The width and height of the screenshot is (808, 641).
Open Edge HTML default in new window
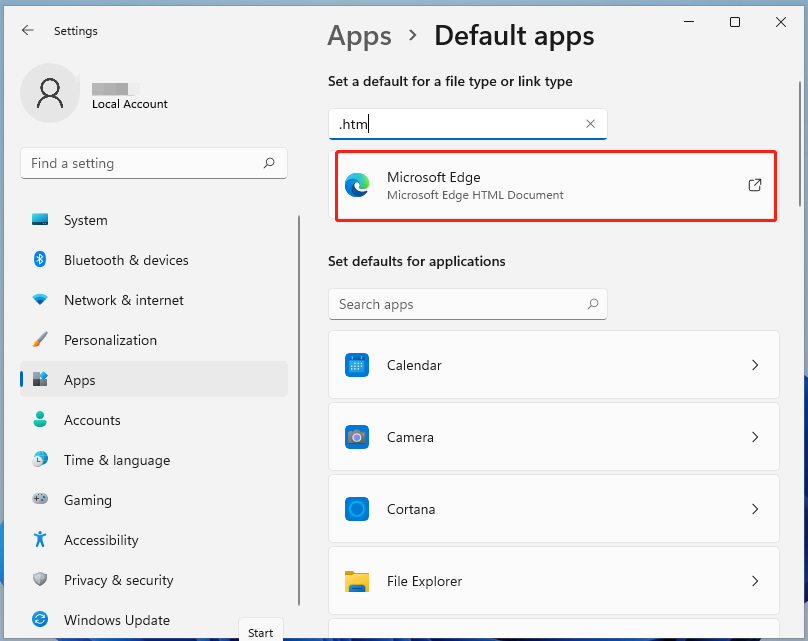tap(754, 185)
